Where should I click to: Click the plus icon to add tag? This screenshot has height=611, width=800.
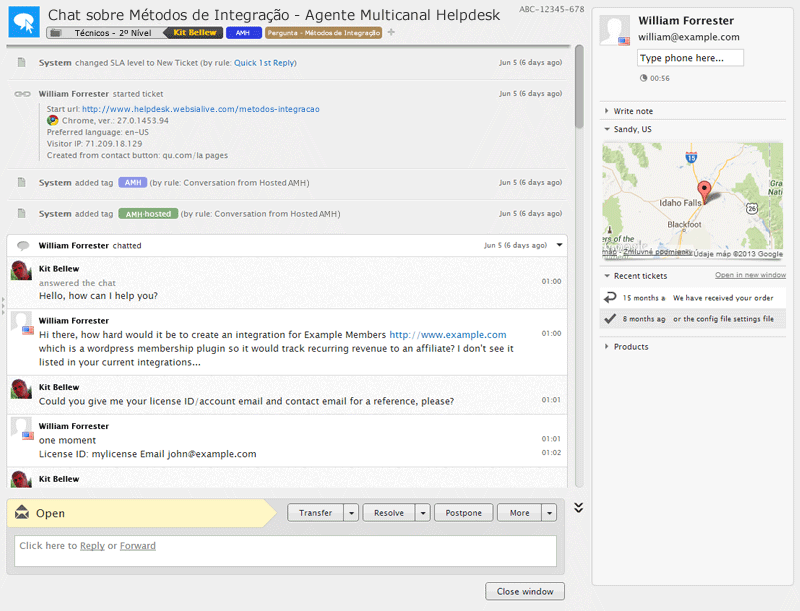tap(391, 33)
